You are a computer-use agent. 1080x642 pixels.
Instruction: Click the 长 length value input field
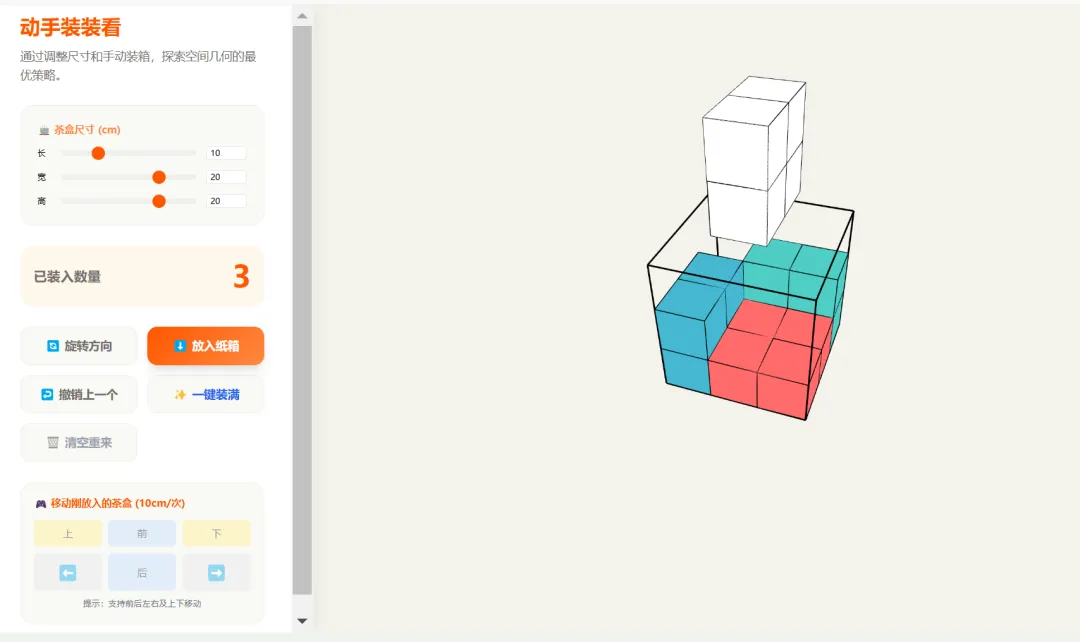(226, 153)
